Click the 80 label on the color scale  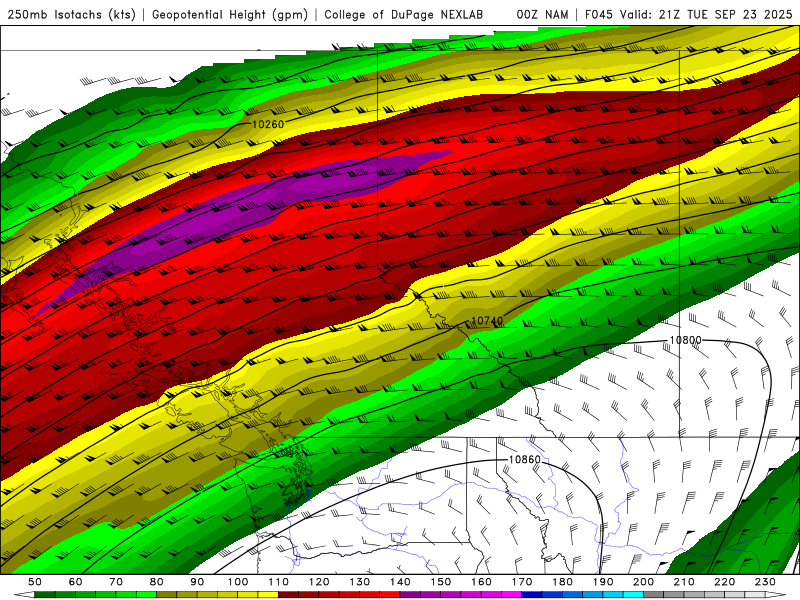click(157, 582)
